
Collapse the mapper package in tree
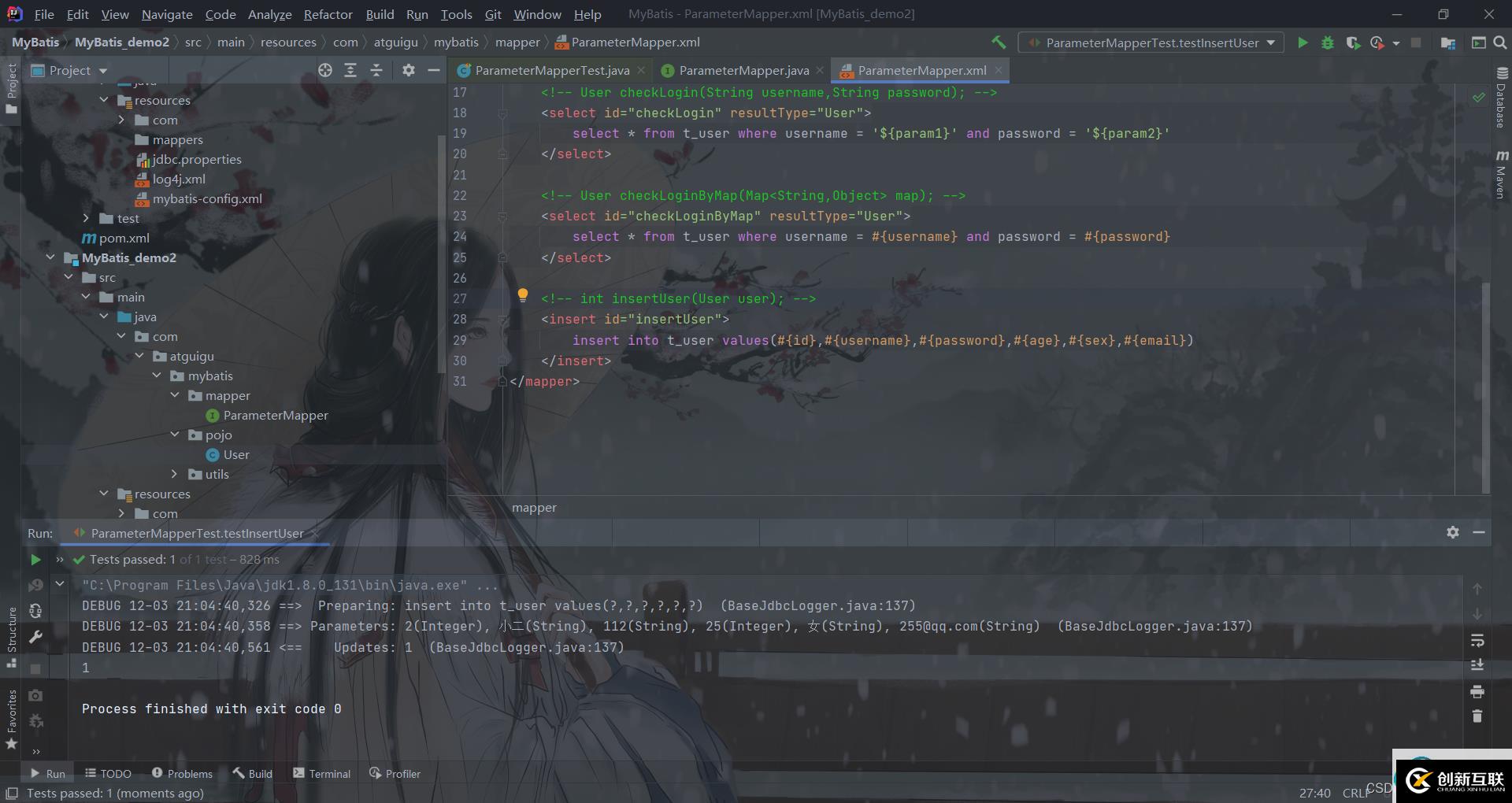click(175, 395)
